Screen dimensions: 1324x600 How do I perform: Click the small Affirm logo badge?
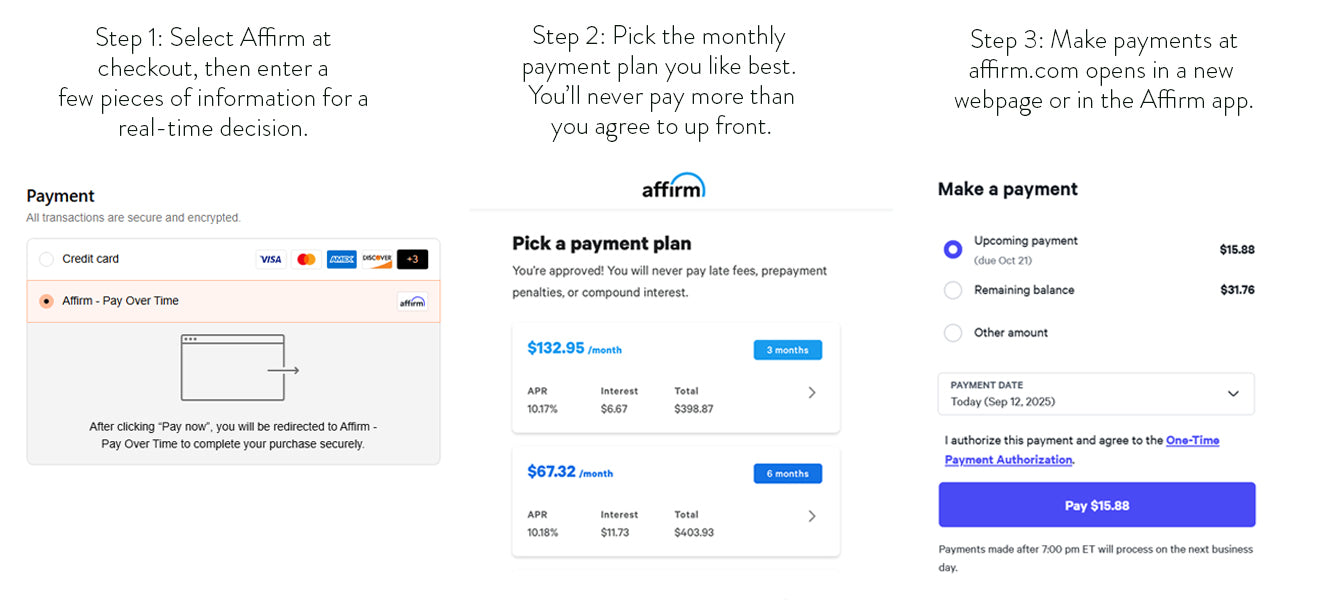(x=412, y=302)
